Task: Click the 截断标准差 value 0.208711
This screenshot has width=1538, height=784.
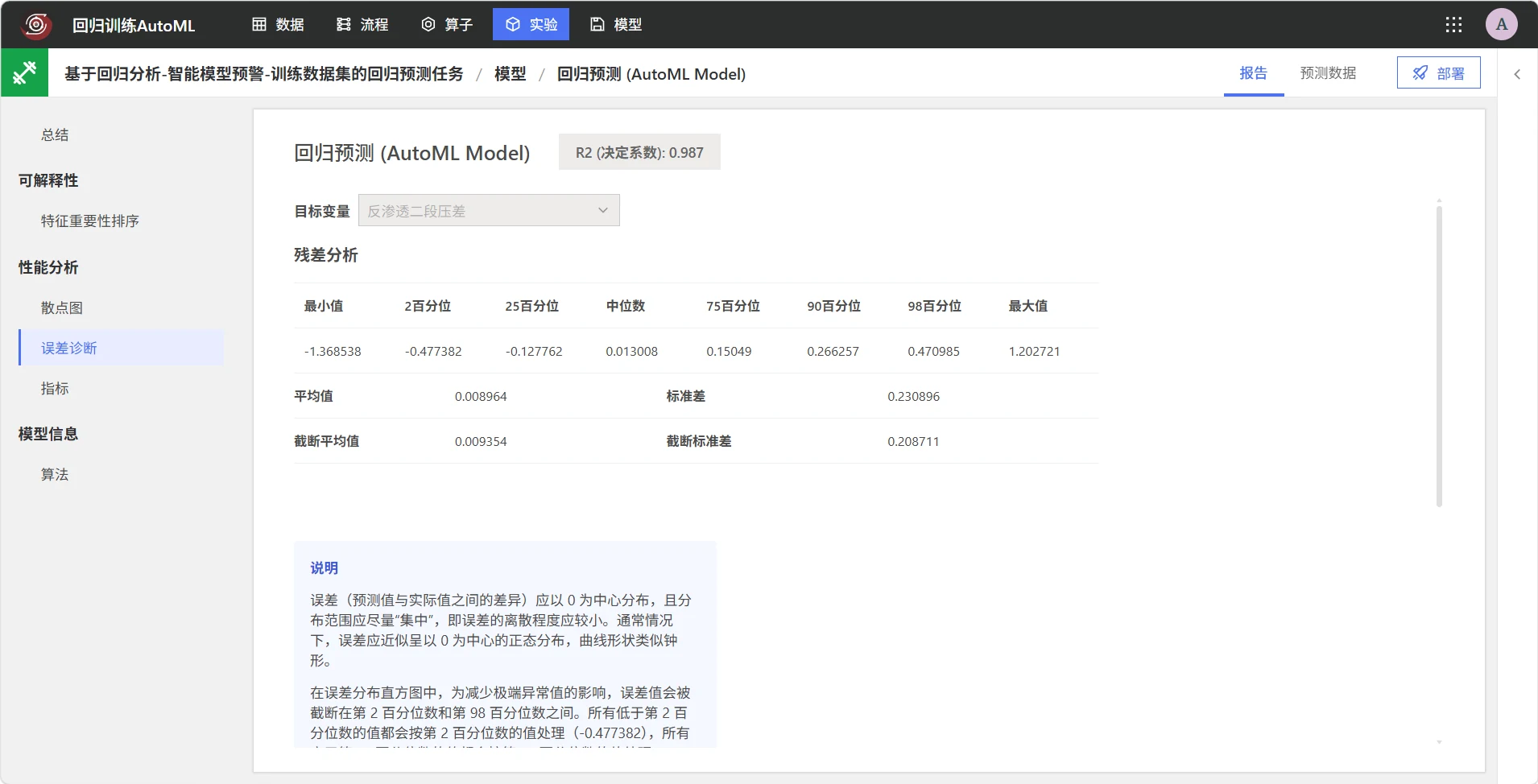Action: [x=913, y=441]
